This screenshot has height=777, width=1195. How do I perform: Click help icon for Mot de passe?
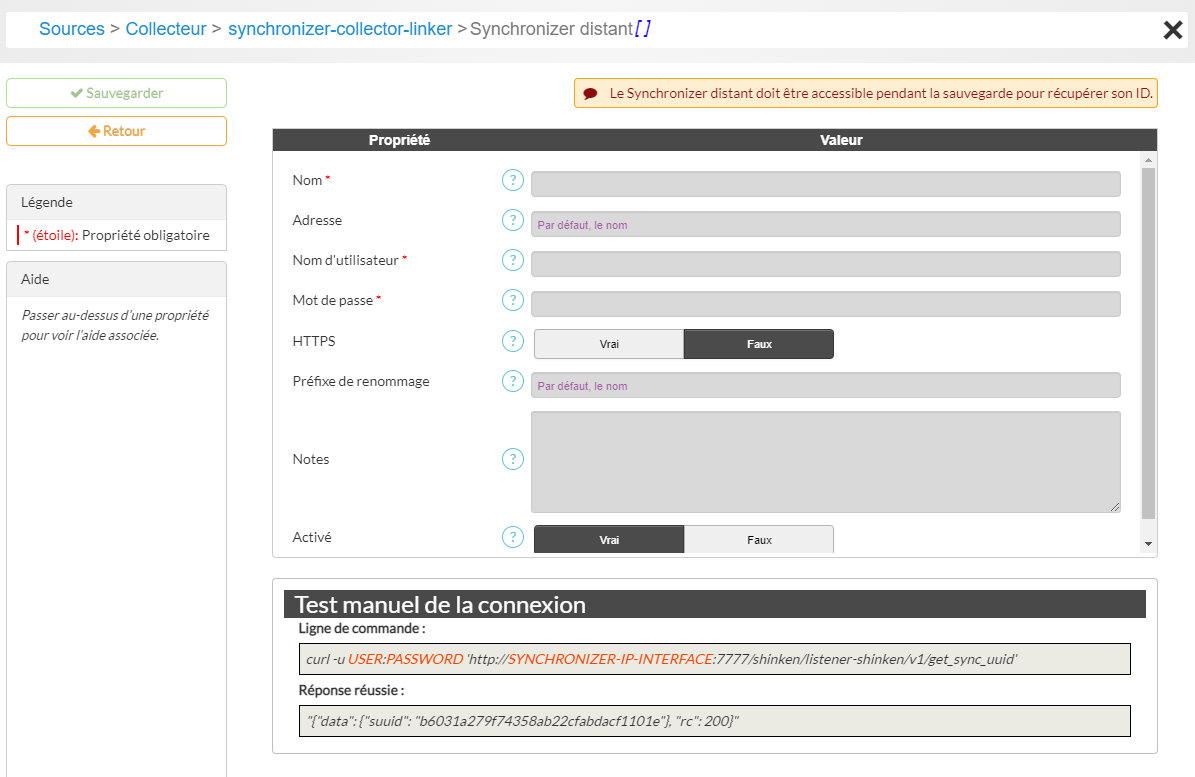click(x=512, y=300)
